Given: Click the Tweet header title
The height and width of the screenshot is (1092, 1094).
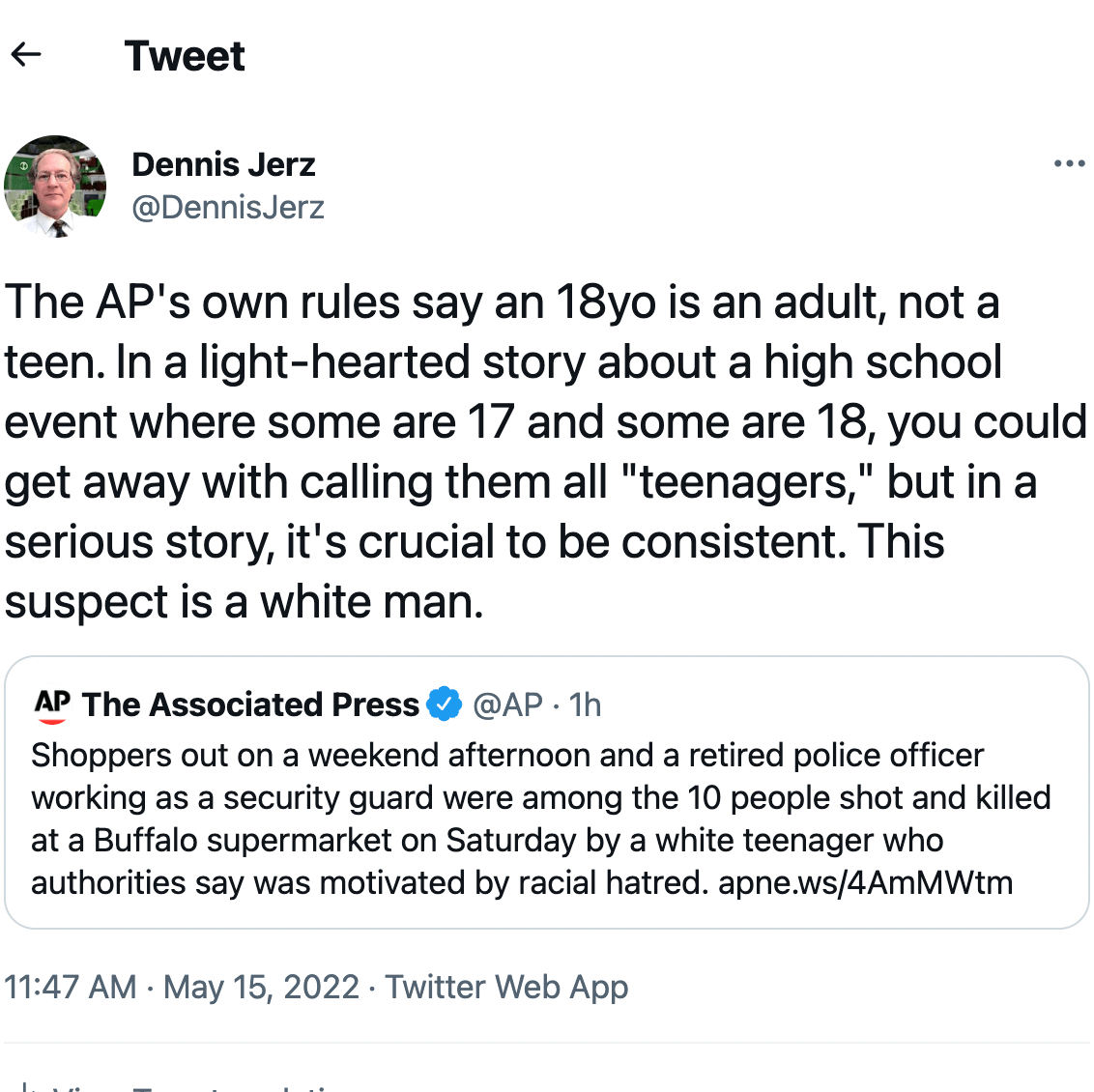Looking at the screenshot, I should pos(185,56).
